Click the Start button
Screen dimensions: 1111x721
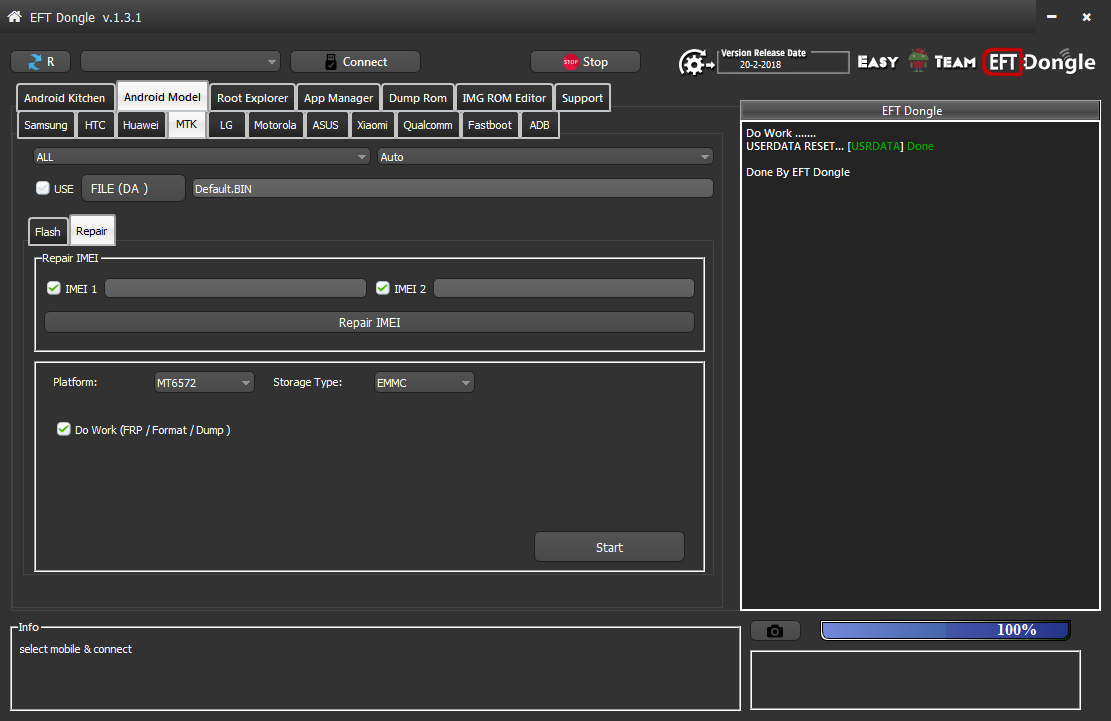tap(609, 547)
